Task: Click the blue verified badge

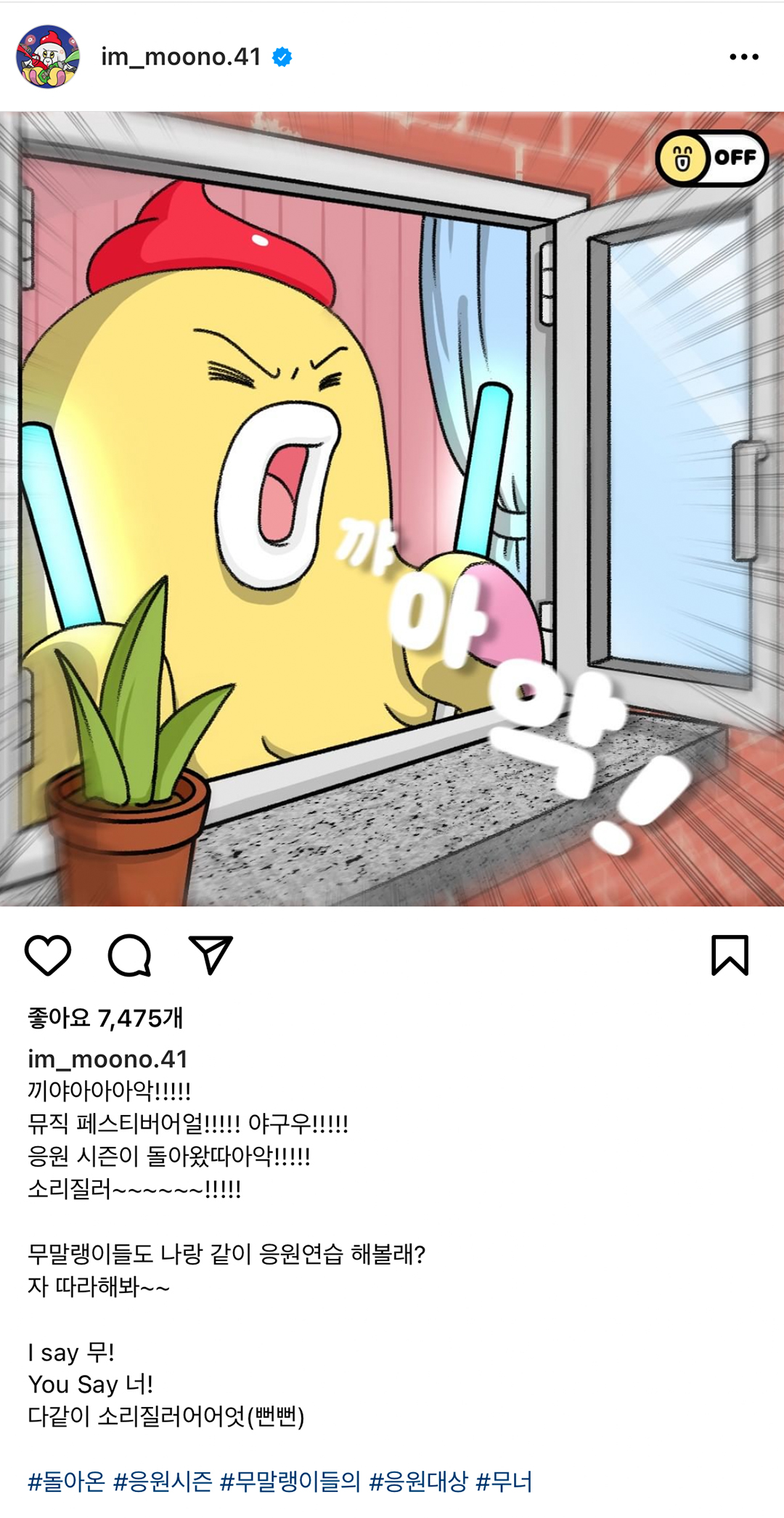Action: coord(282,57)
